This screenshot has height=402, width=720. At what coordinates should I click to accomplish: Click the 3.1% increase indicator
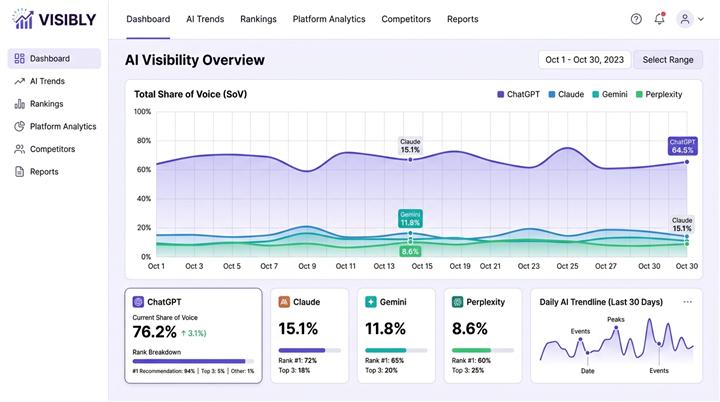pyautogui.click(x=193, y=333)
